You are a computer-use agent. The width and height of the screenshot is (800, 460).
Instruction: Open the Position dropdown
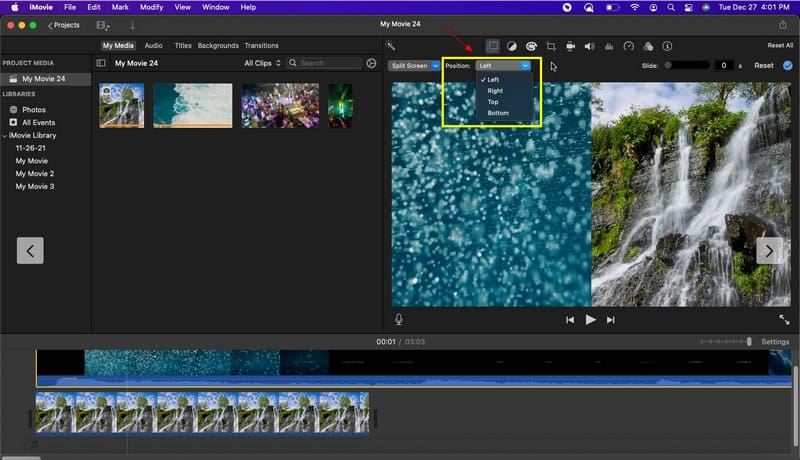click(503, 66)
